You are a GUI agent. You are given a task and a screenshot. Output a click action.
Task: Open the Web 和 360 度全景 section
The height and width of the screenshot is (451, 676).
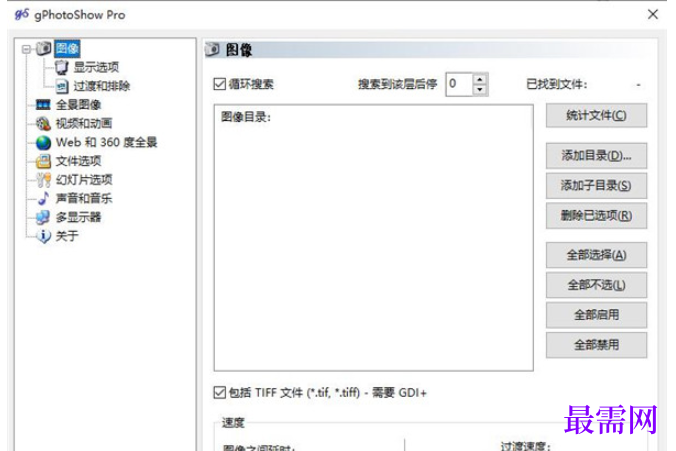(106, 142)
